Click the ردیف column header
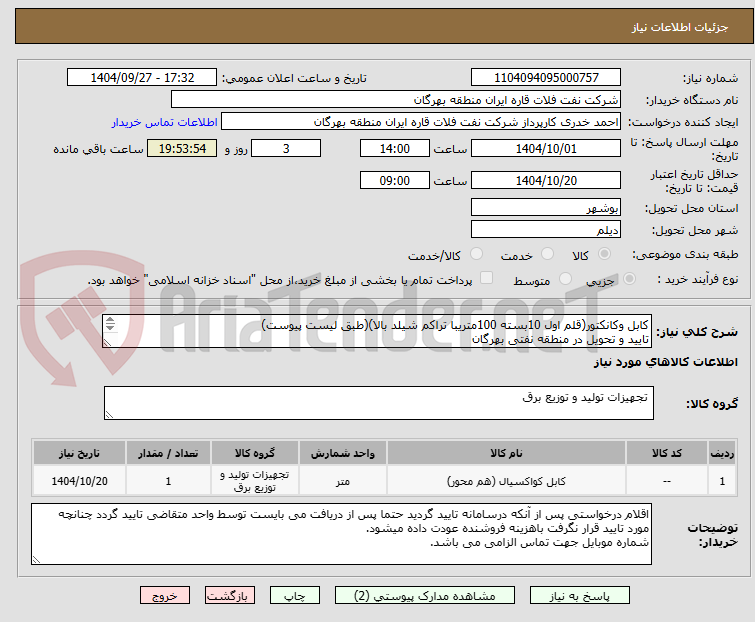This screenshot has width=755, height=622. tap(722, 453)
